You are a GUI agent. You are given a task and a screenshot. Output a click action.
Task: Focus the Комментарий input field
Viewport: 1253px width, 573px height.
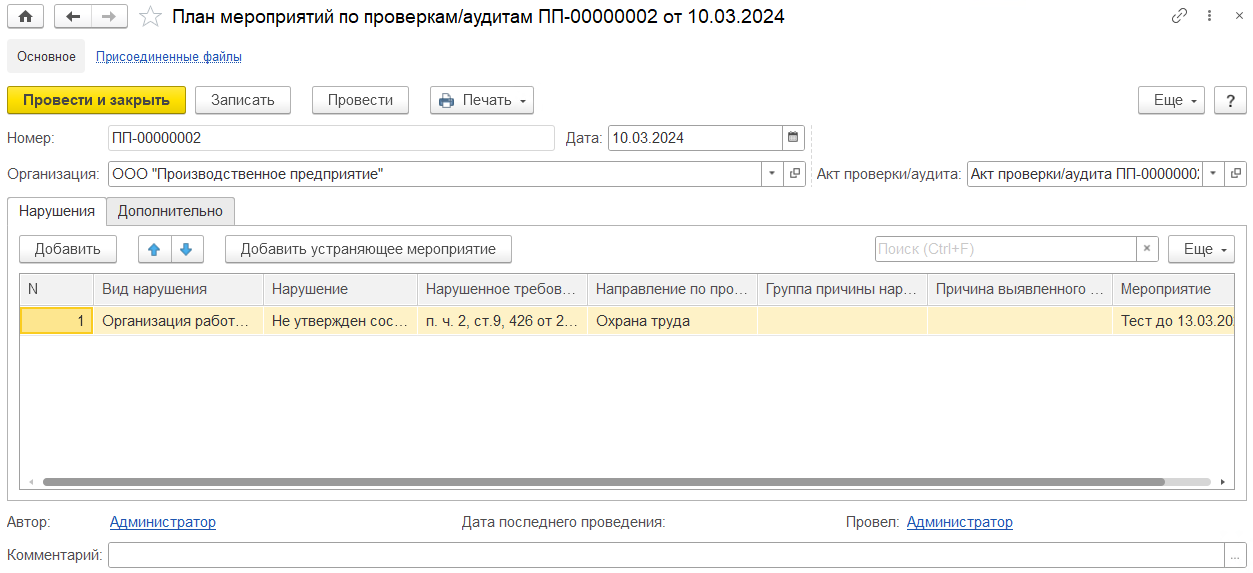point(665,555)
